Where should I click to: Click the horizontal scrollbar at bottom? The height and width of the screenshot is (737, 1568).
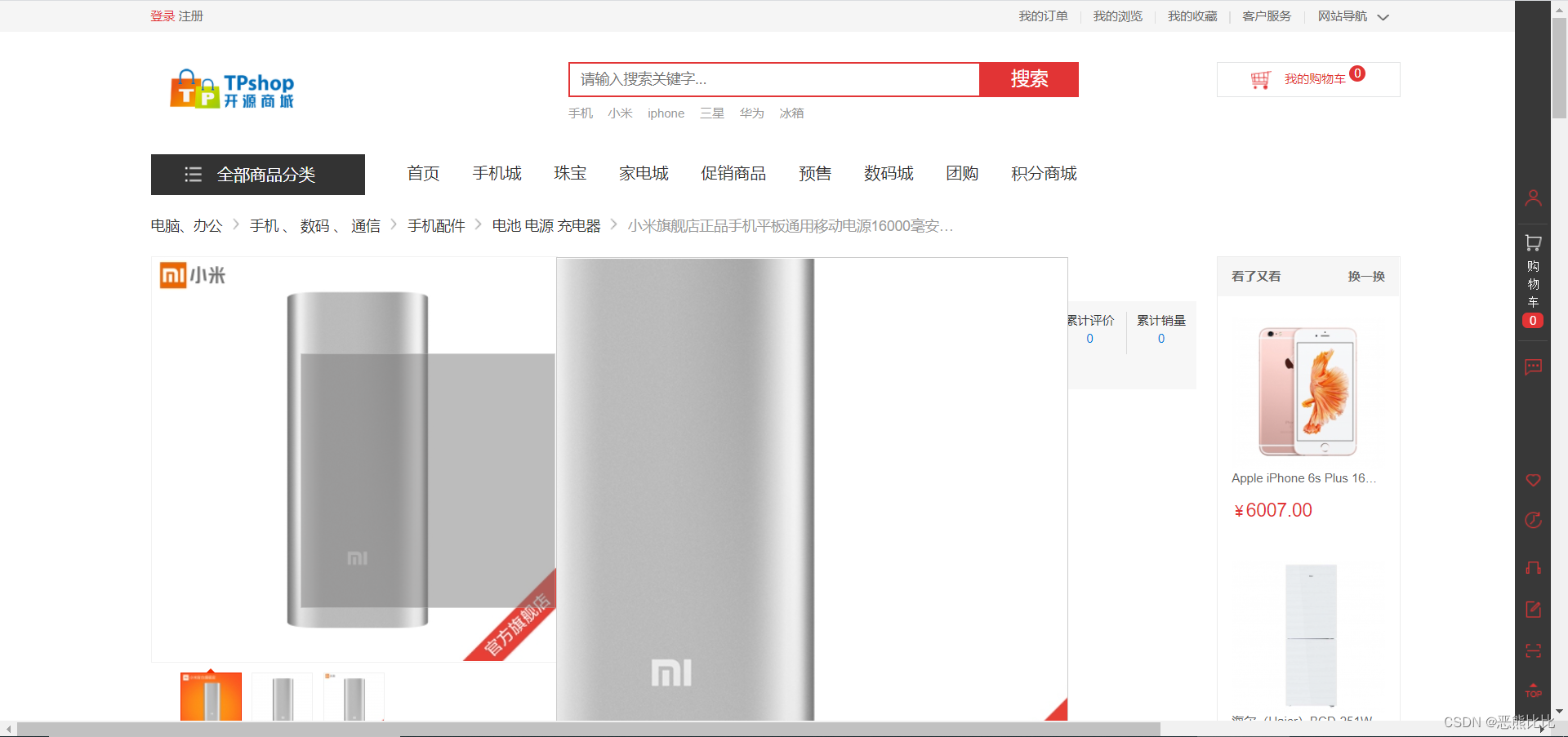click(588, 729)
